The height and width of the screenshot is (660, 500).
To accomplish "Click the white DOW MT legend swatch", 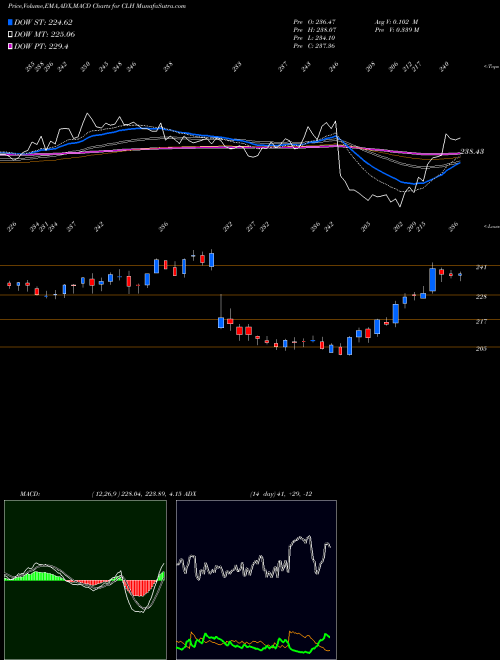I will pyautogui.click(x=11, y=34).
